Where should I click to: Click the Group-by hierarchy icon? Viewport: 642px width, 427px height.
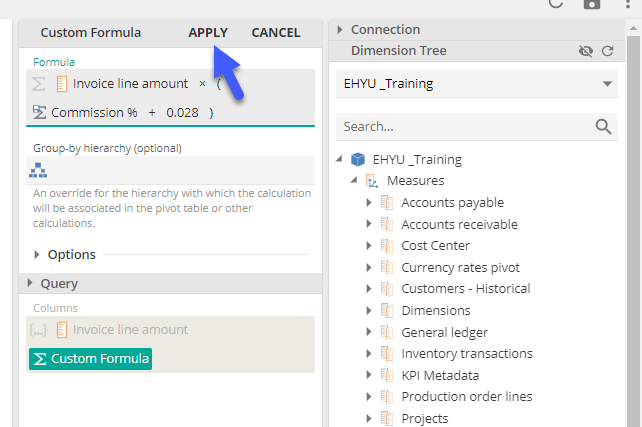click(39, 170)
